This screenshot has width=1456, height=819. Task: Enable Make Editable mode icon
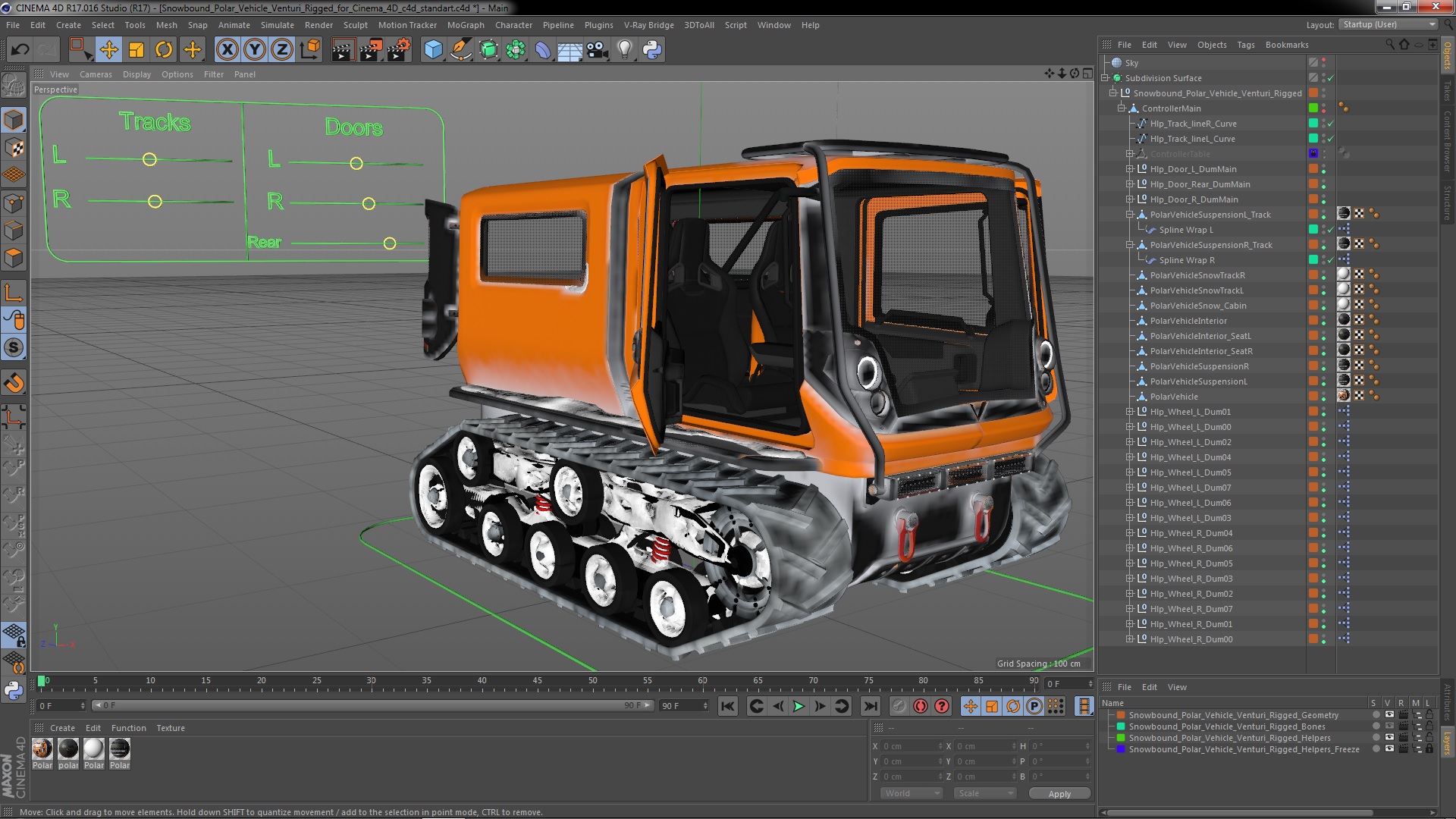pos(14,86)
